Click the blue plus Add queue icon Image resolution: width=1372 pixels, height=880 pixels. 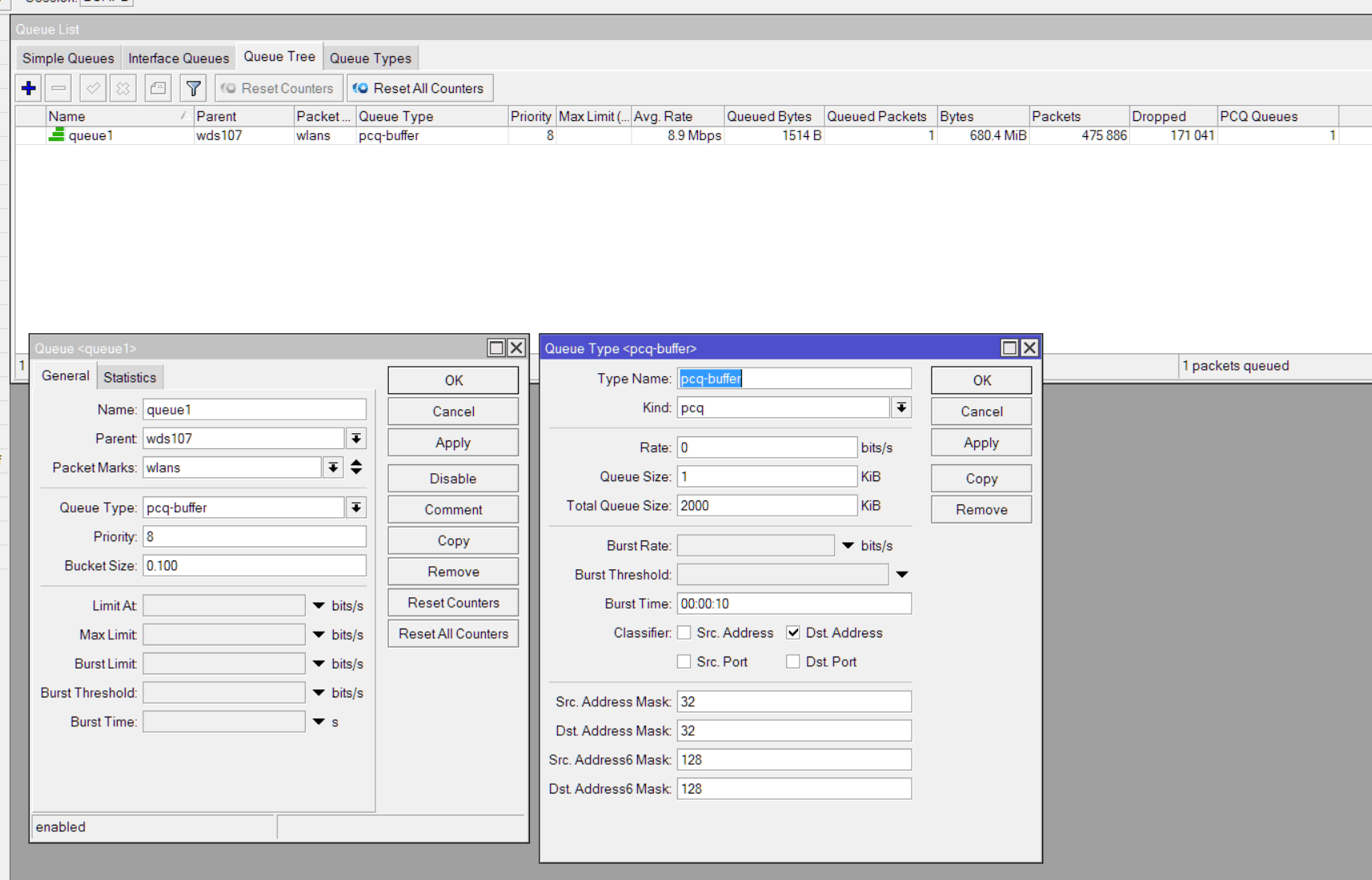(x=29, y=88)
